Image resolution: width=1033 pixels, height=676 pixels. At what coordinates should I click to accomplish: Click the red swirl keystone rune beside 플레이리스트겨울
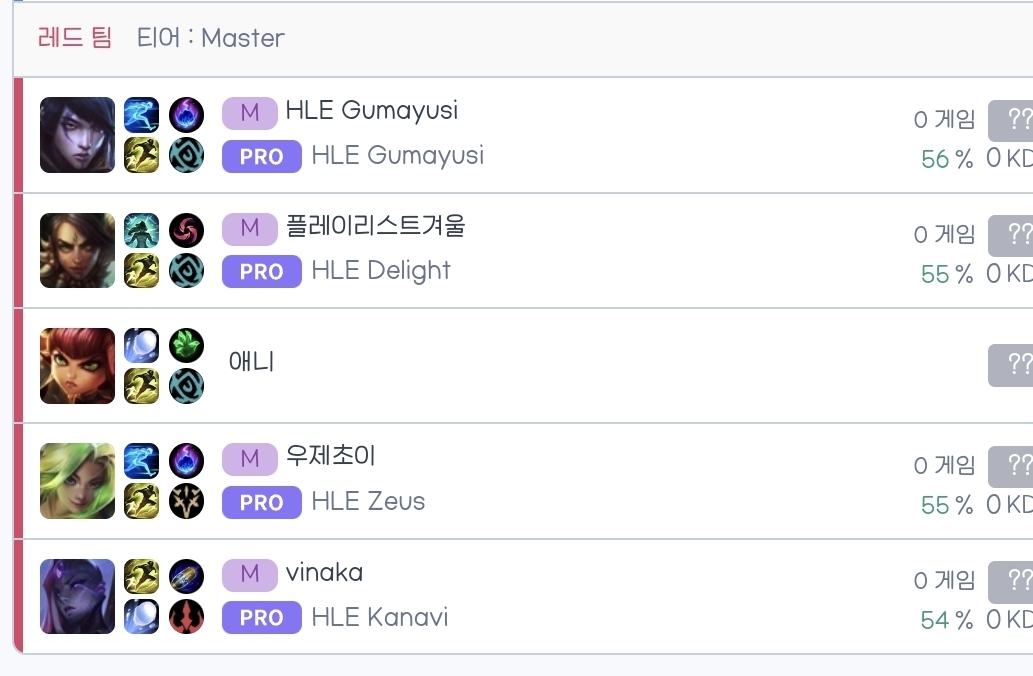click(186, 231)
